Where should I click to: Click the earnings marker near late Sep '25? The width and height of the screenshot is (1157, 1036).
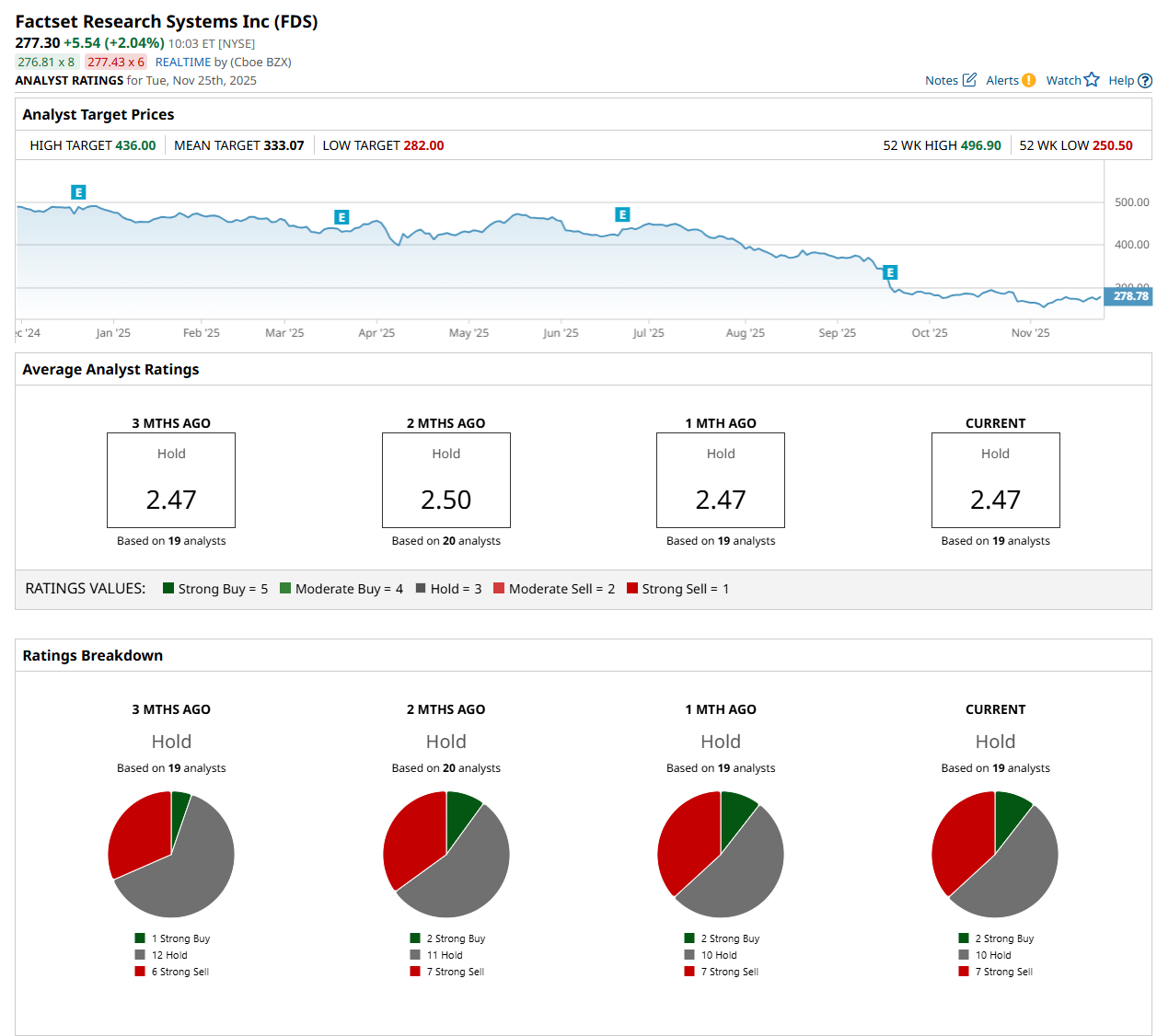889,272
